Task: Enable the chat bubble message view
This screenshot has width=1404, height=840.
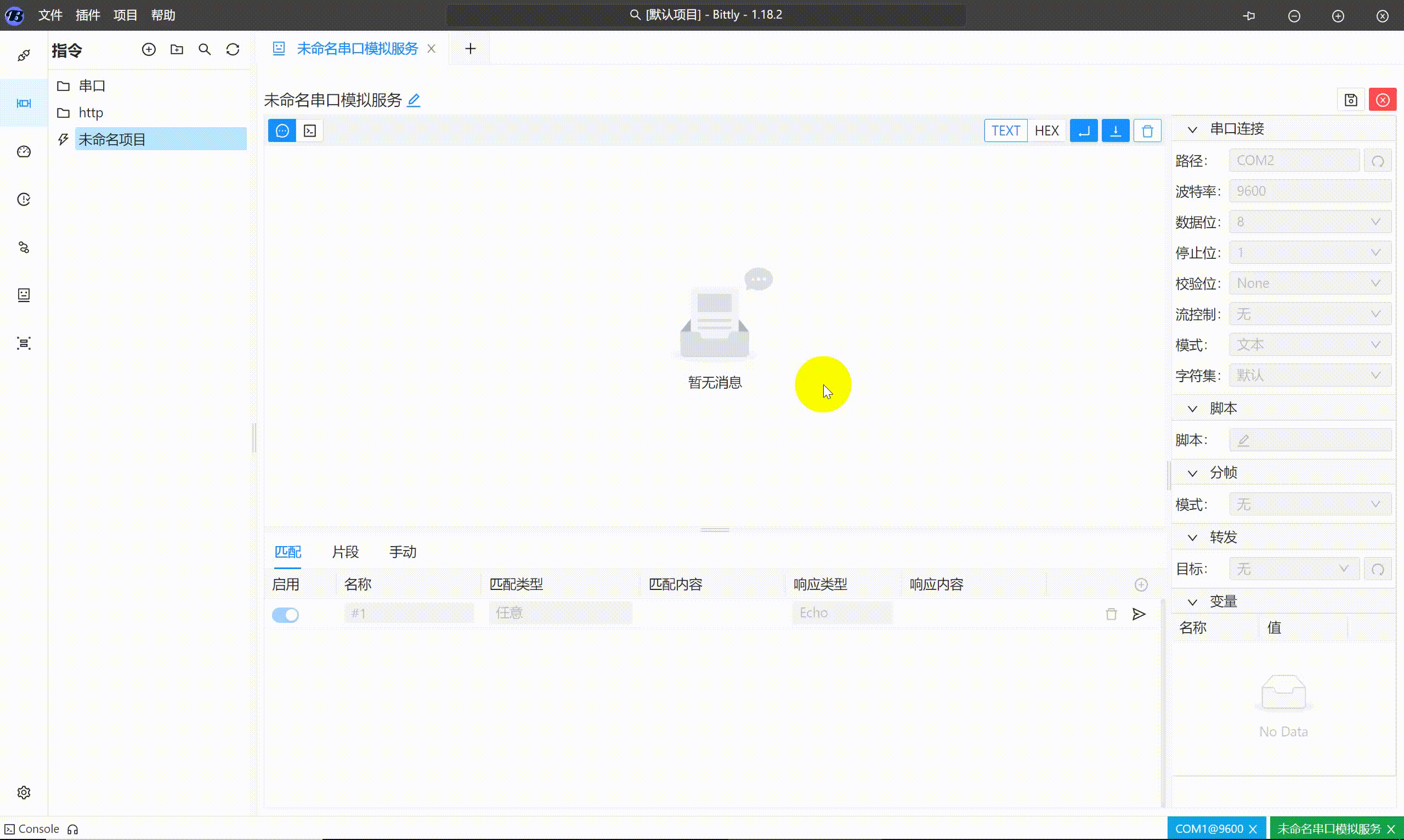Action: [x=281, y=130]
